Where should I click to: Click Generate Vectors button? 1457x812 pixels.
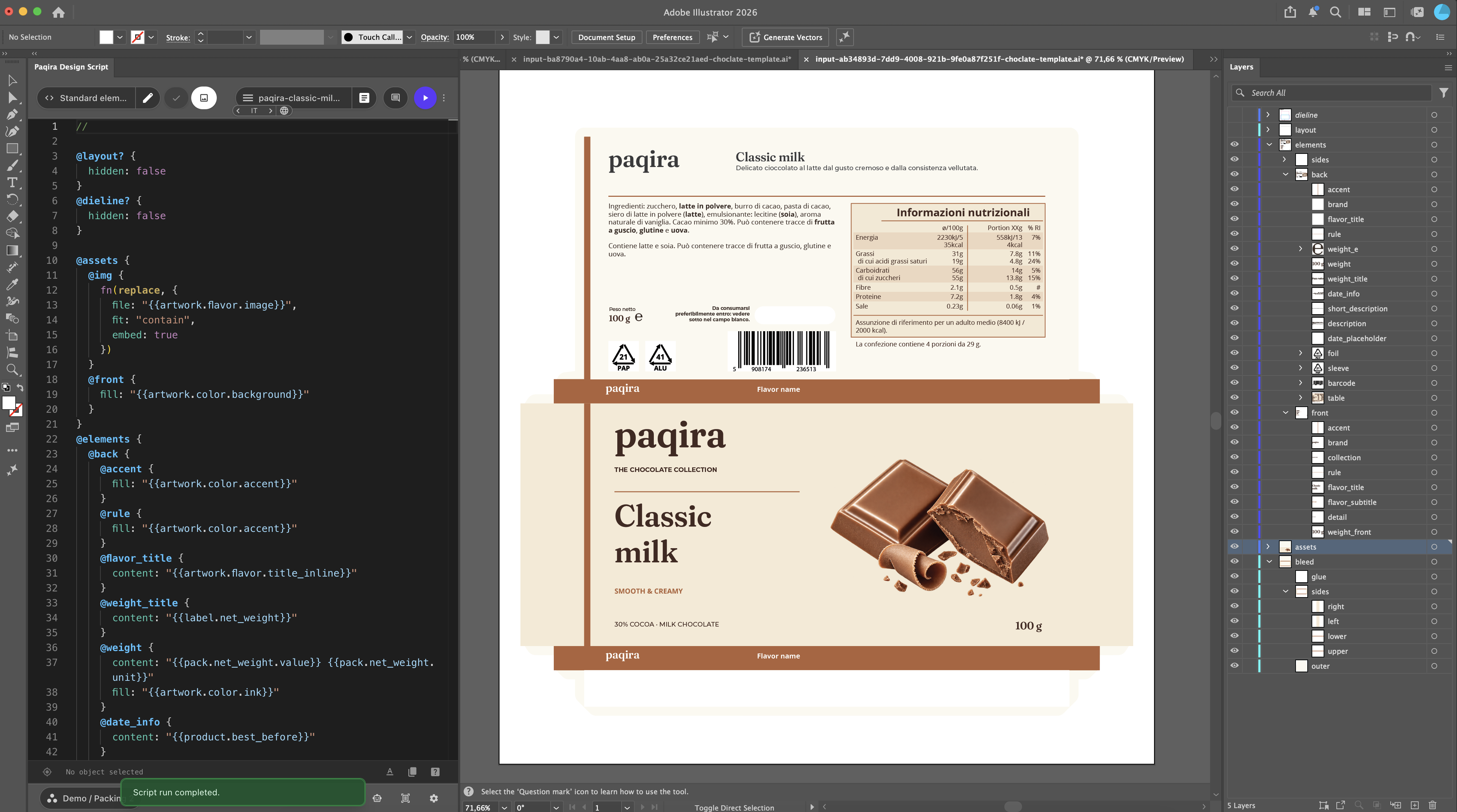tap(786, 37)
